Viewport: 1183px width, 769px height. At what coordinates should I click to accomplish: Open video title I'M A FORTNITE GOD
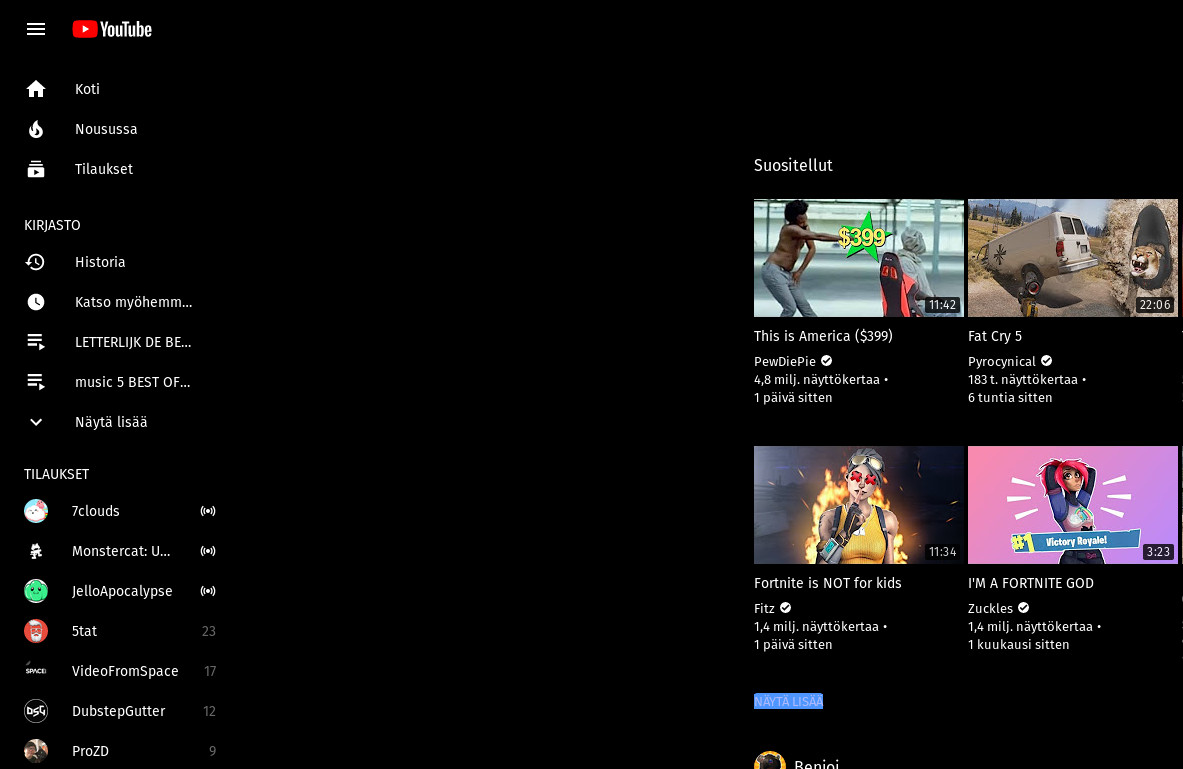tap(1031, 583)
